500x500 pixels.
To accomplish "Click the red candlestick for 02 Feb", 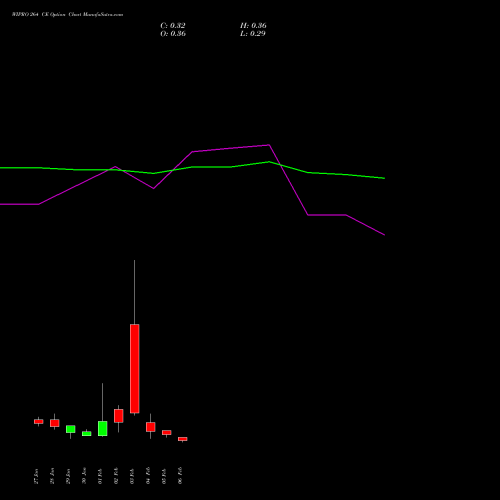I will click(119, 416).
